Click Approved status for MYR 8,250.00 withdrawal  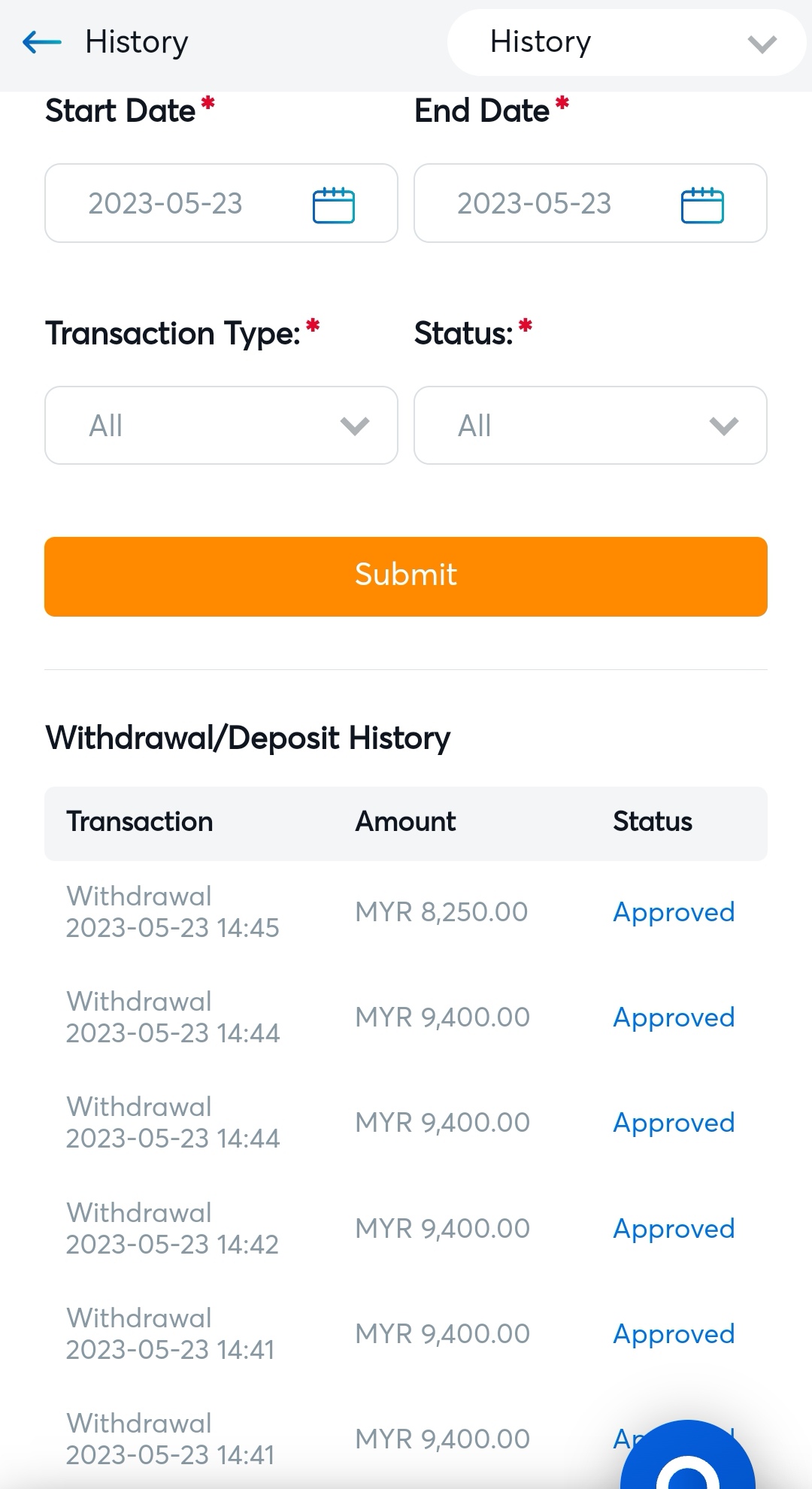674,912
